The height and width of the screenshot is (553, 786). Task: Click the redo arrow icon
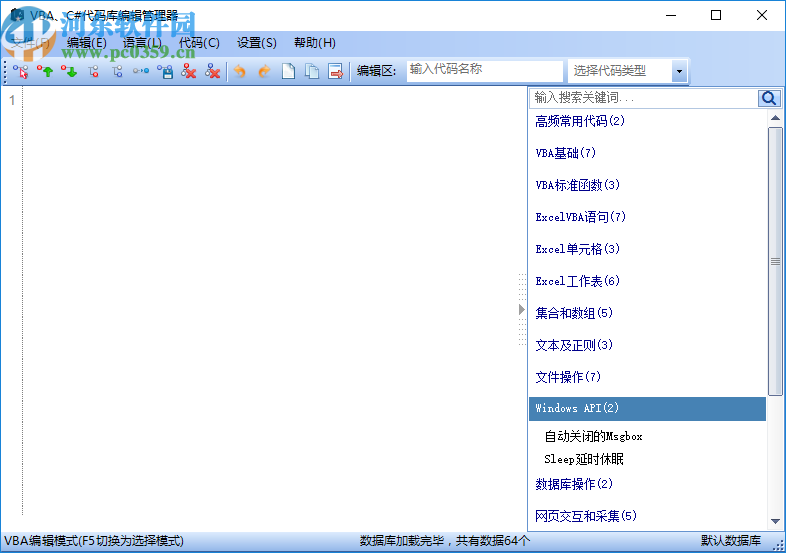(x=264, y=72)
